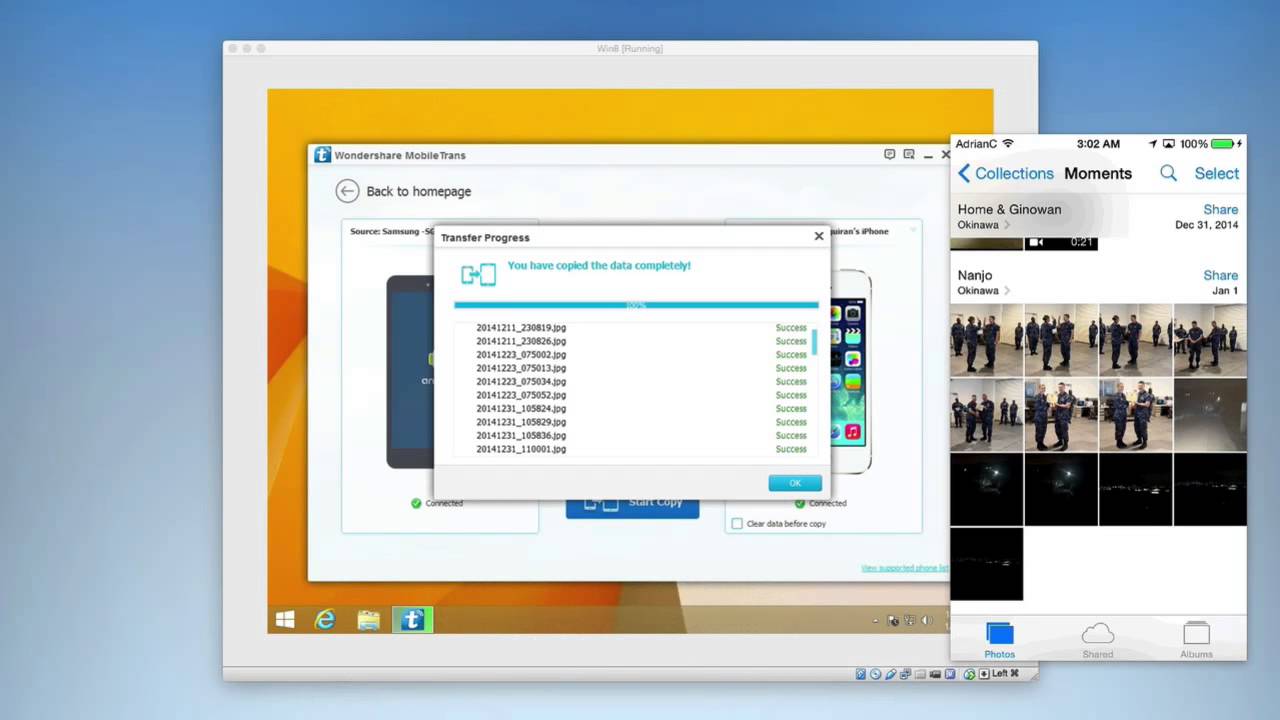Click MobileTrans taskbar icon

point(412,620)
